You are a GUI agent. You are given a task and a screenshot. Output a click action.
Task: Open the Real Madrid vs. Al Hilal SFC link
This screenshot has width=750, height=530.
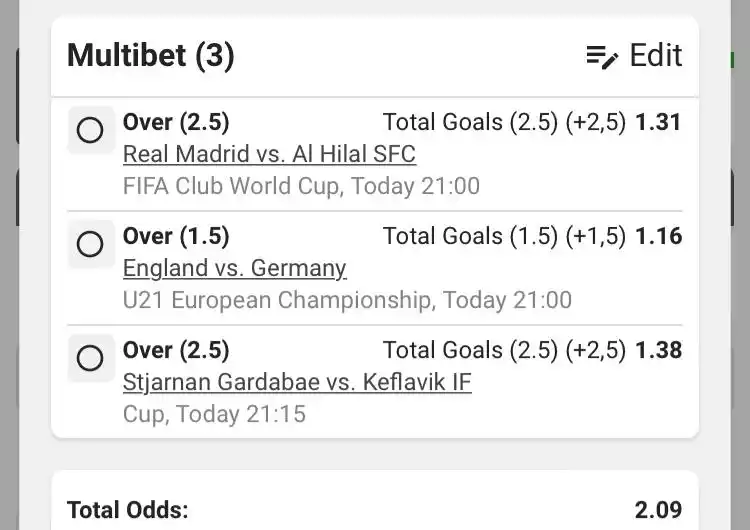tap(269, 154)
